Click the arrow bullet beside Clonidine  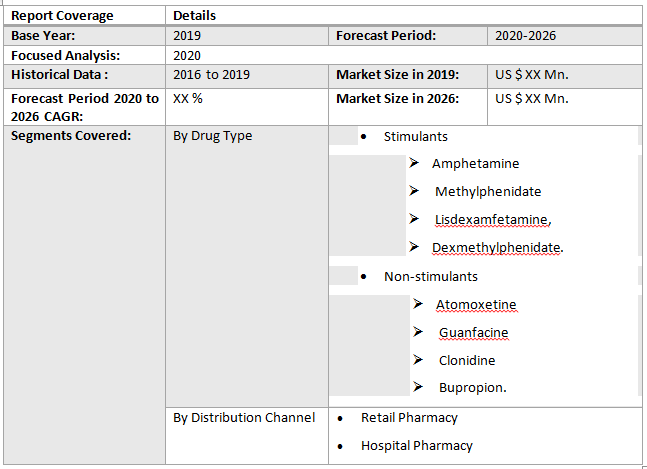[418, 360]
